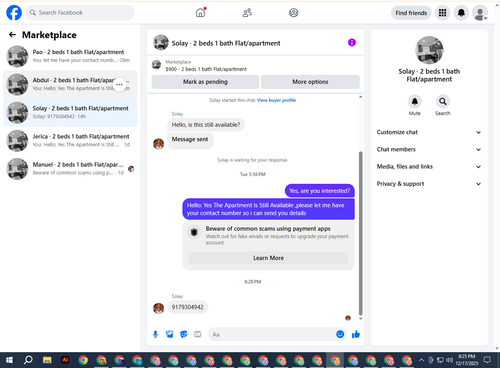Click the purple conversation information icon
500x368 pixels.
coord(352,42)
